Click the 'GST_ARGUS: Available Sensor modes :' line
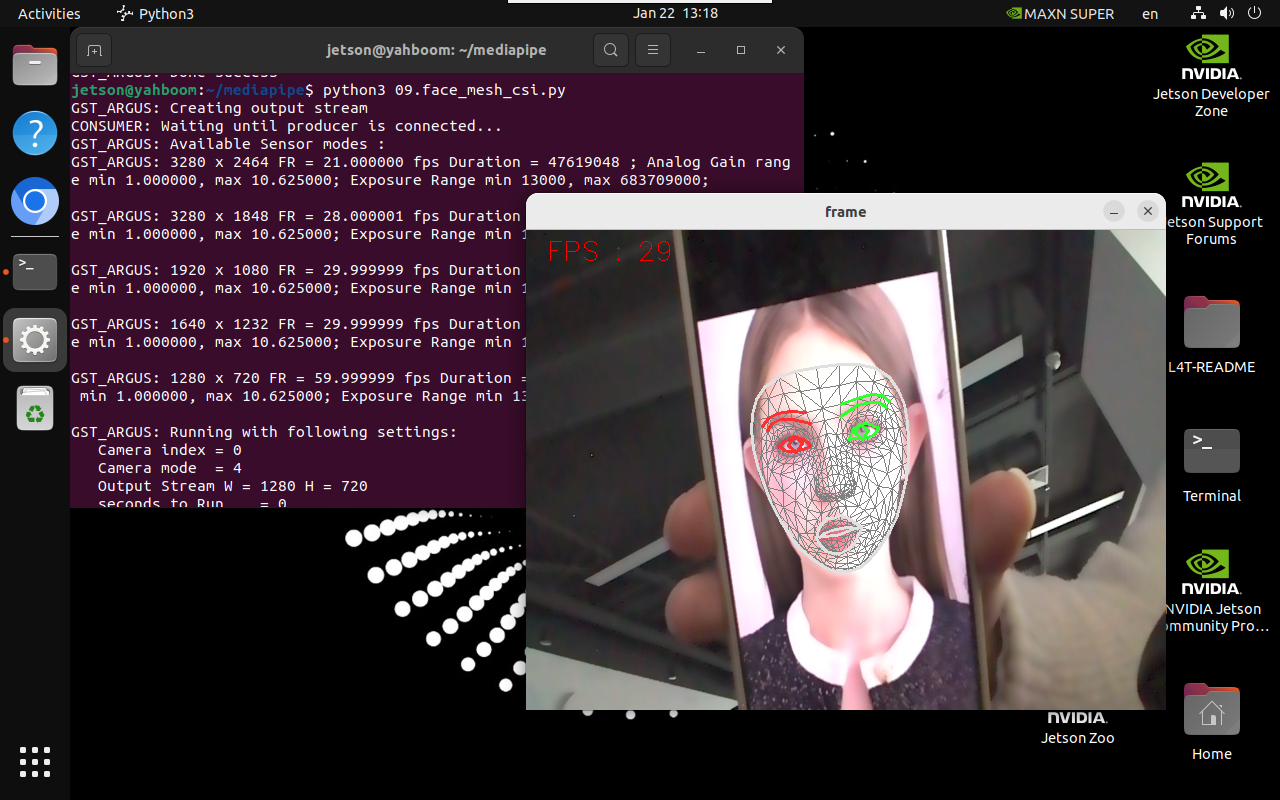 point(228,144)
